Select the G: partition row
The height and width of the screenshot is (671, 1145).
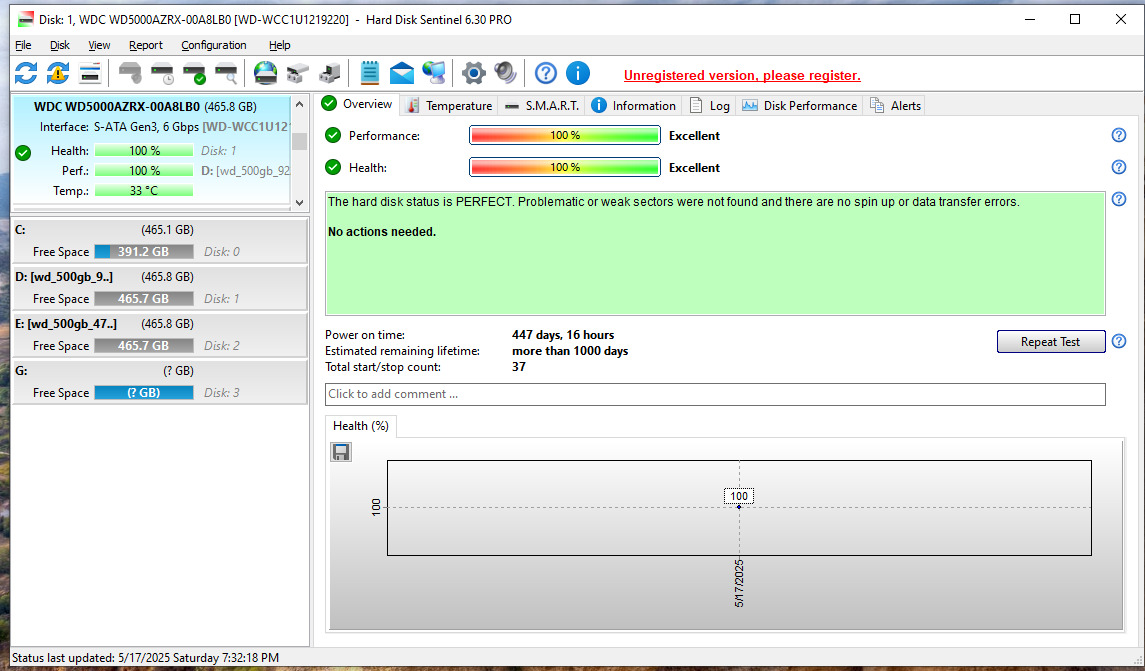(159, 382)
